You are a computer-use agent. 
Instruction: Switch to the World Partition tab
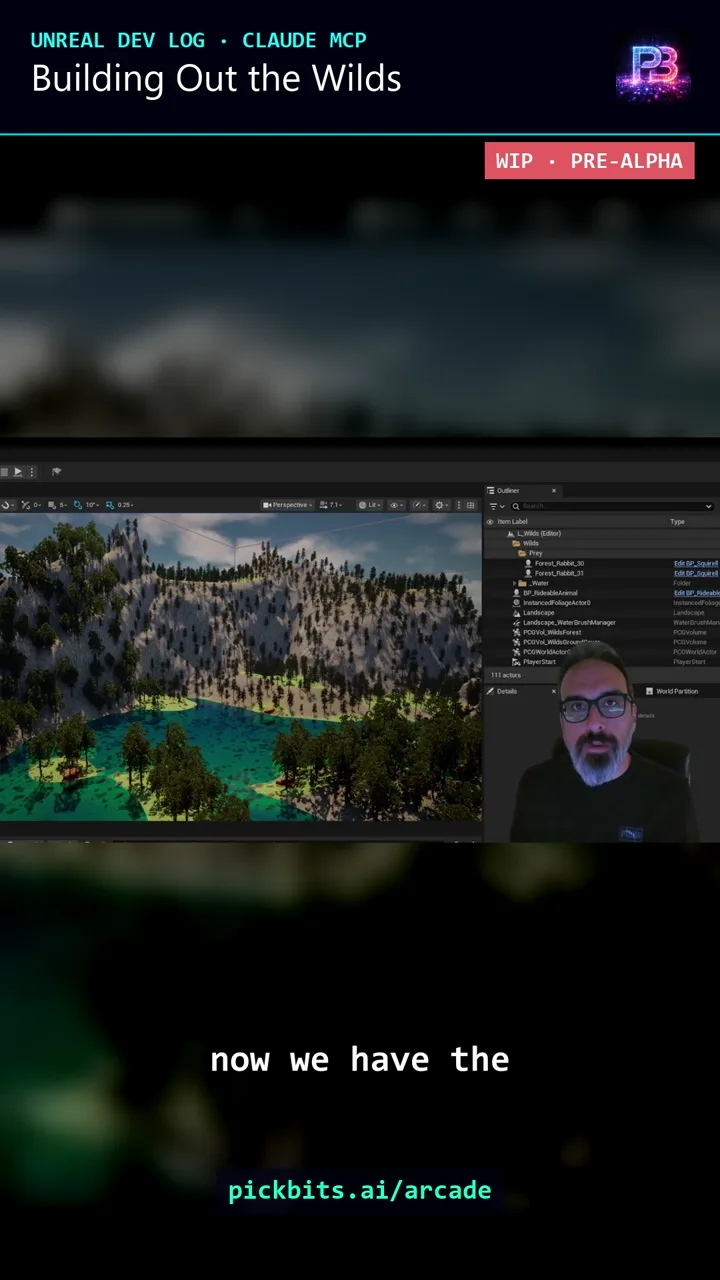pos(672,691)
